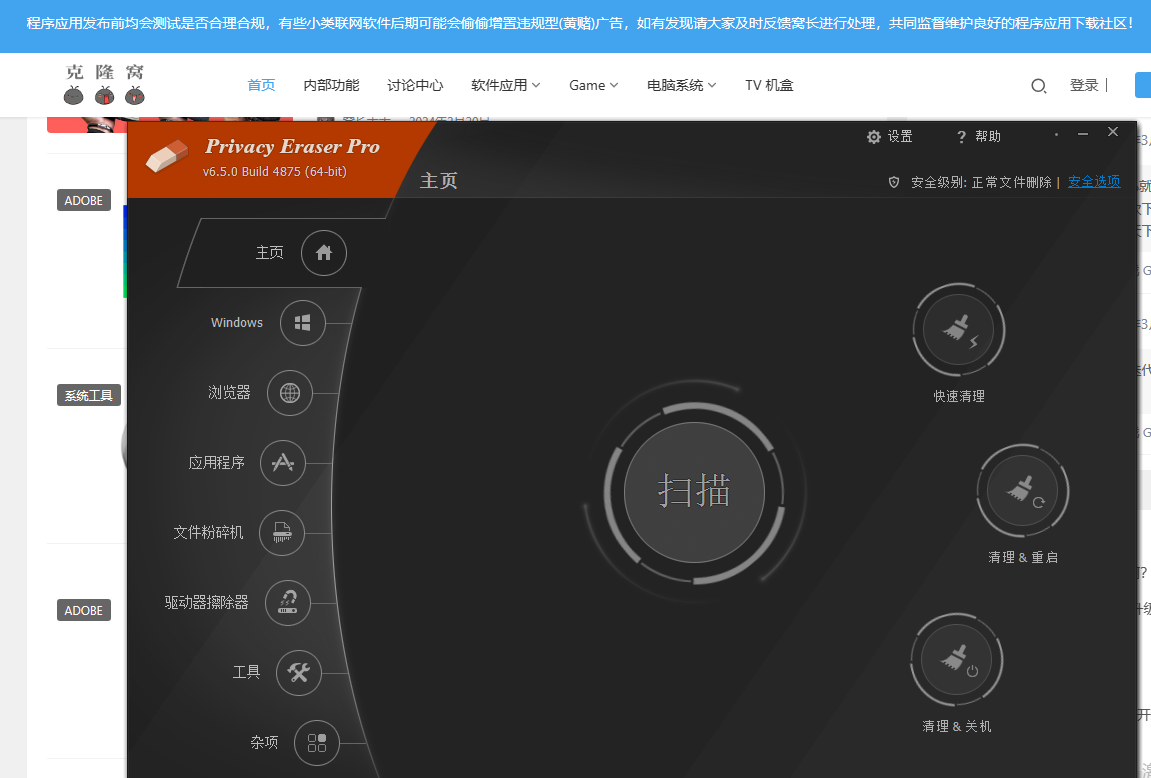Expand the 软件应用 dropdown menu
This screenshot has width=1151, height=778.
[x=506, y=85]
